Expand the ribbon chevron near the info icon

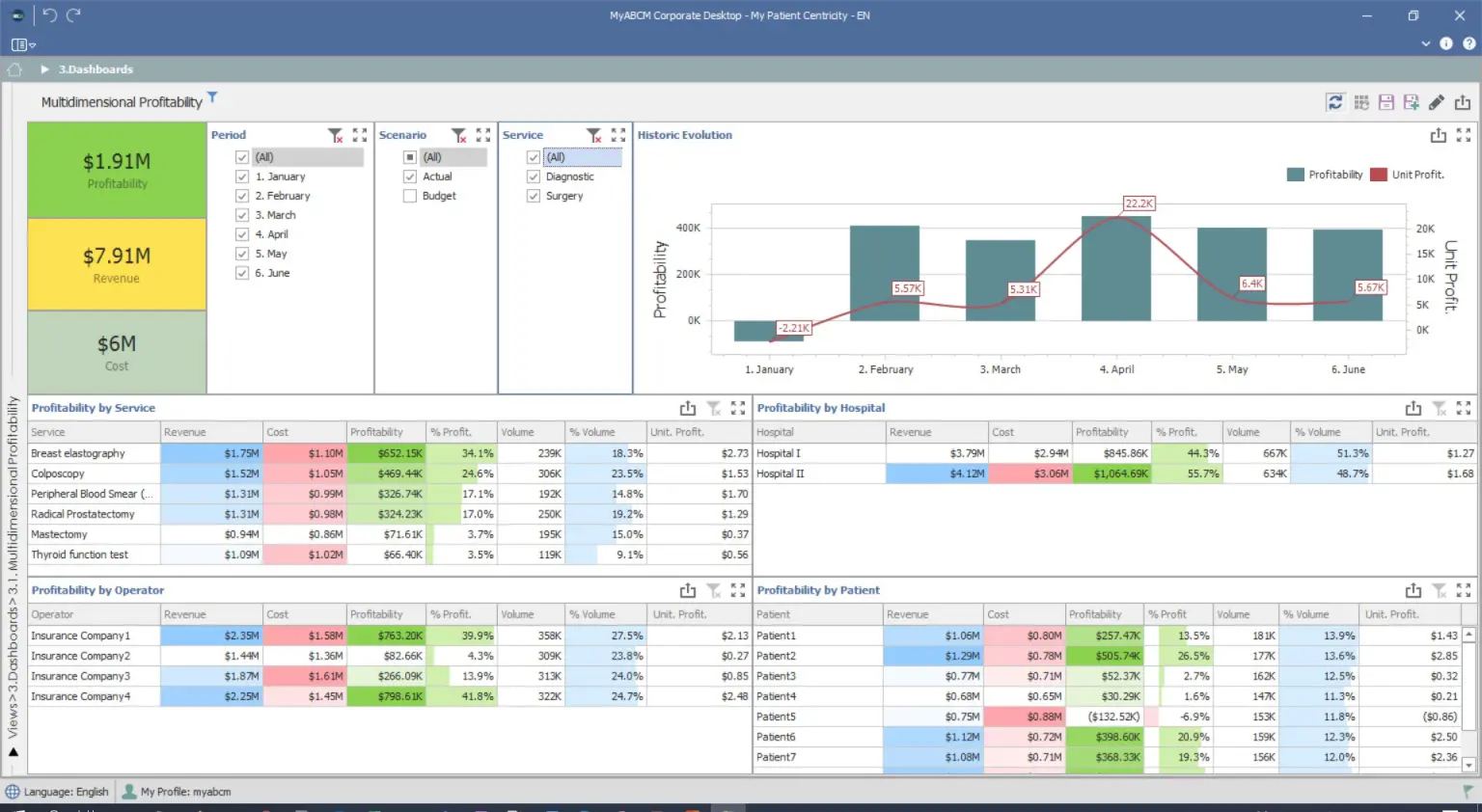click(x=1425, y=43)
